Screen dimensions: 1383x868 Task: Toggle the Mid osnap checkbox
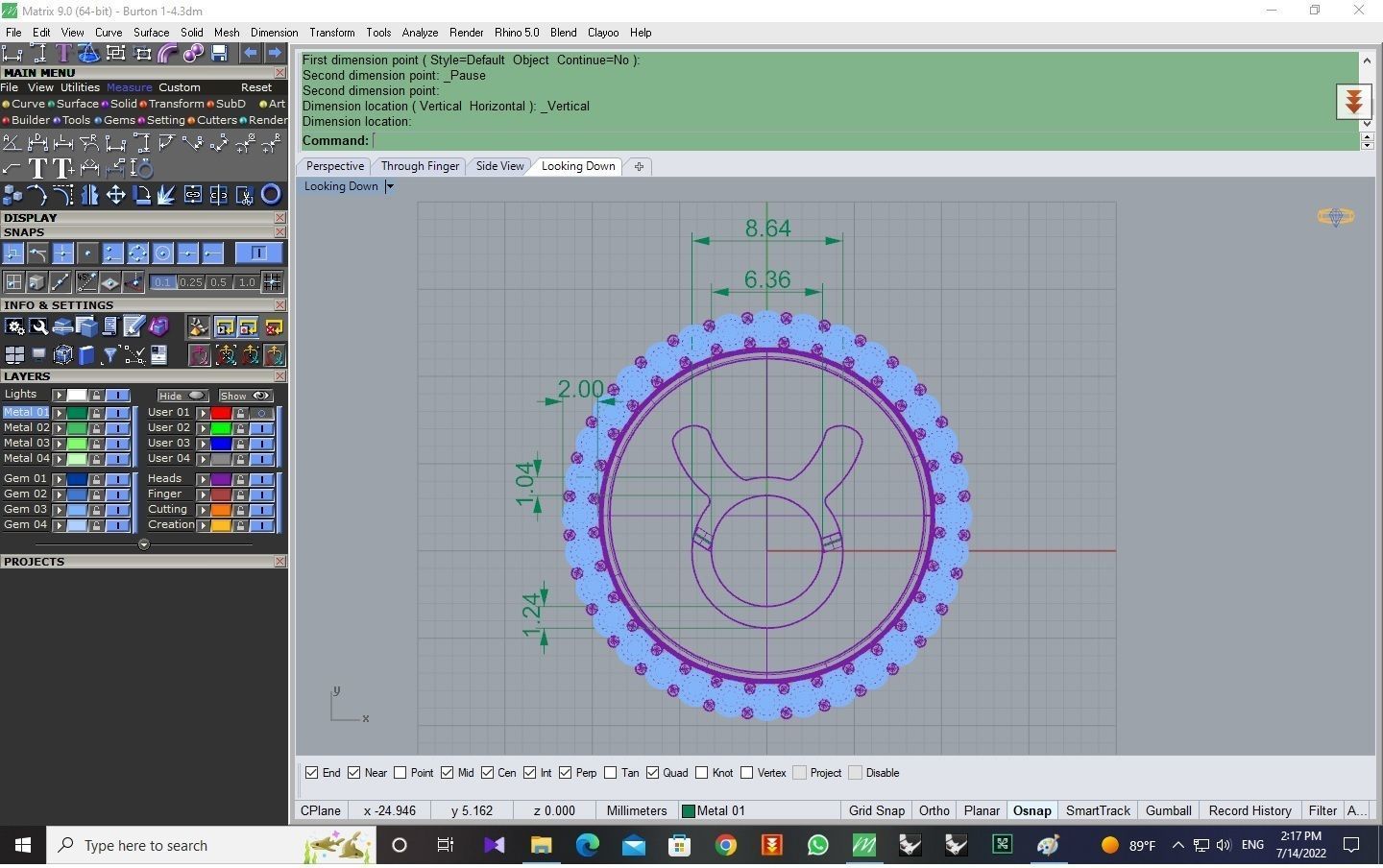click(x=448, y=773)
